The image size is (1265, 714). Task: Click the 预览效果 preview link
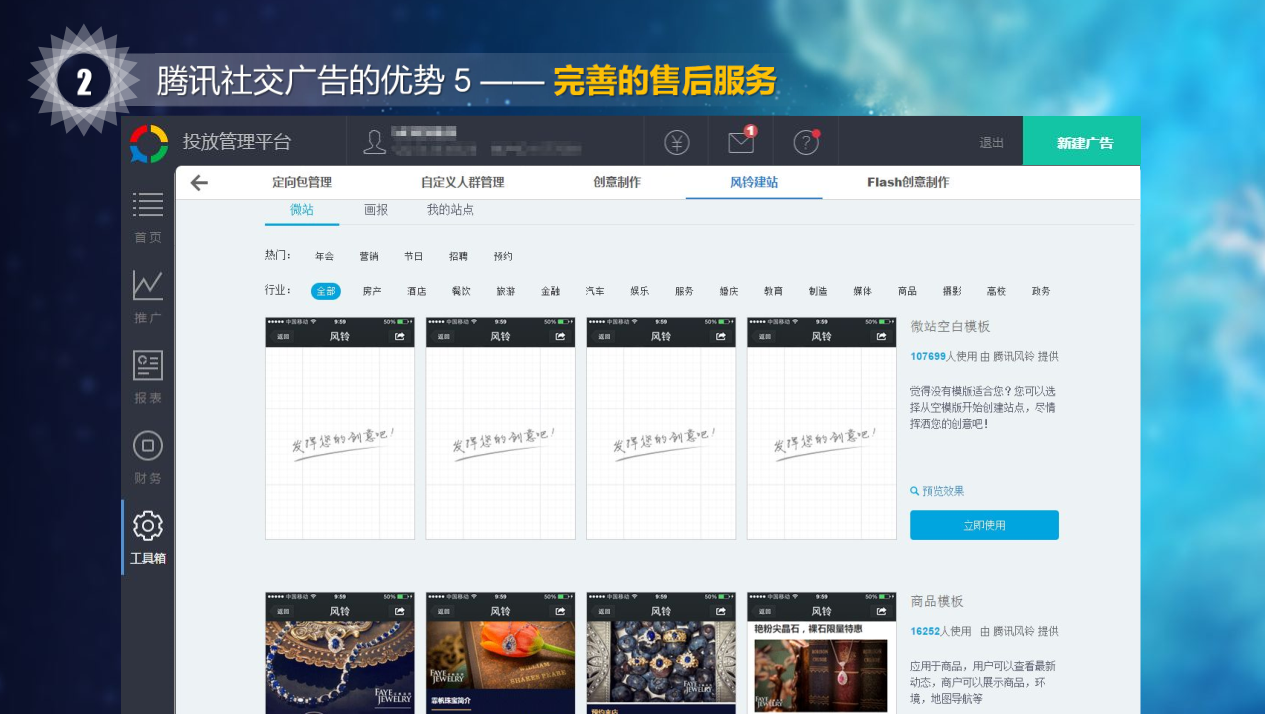pos(937,491)
